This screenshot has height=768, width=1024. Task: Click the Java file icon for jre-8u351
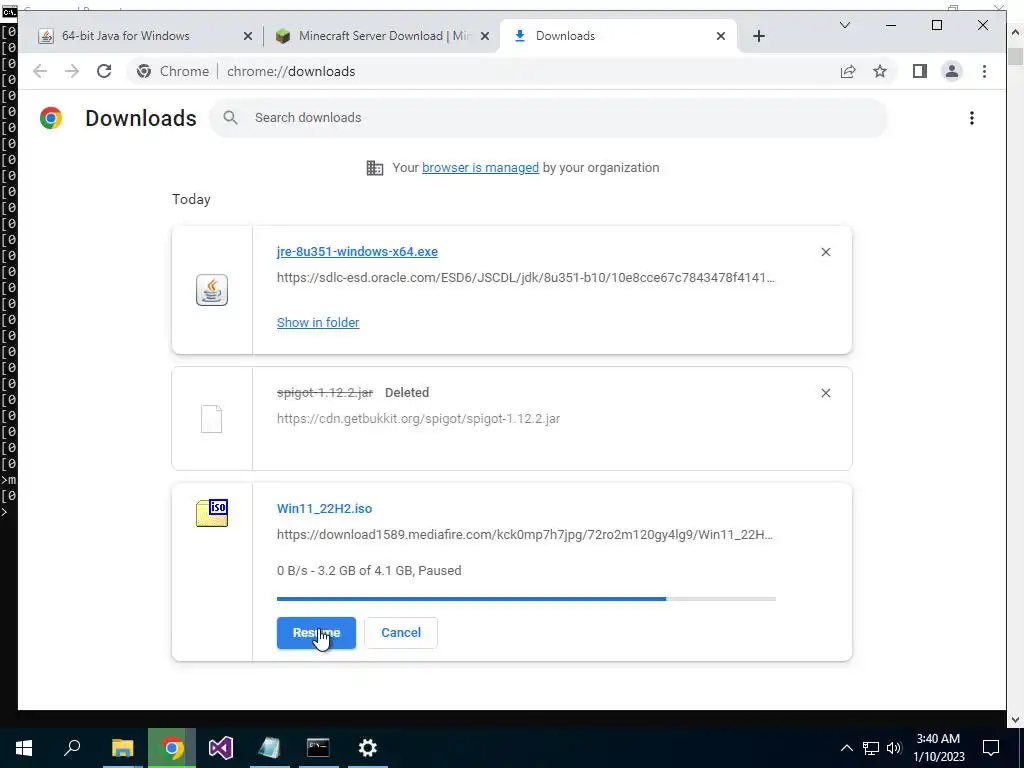pyautogui.click(x=212, y=290)
